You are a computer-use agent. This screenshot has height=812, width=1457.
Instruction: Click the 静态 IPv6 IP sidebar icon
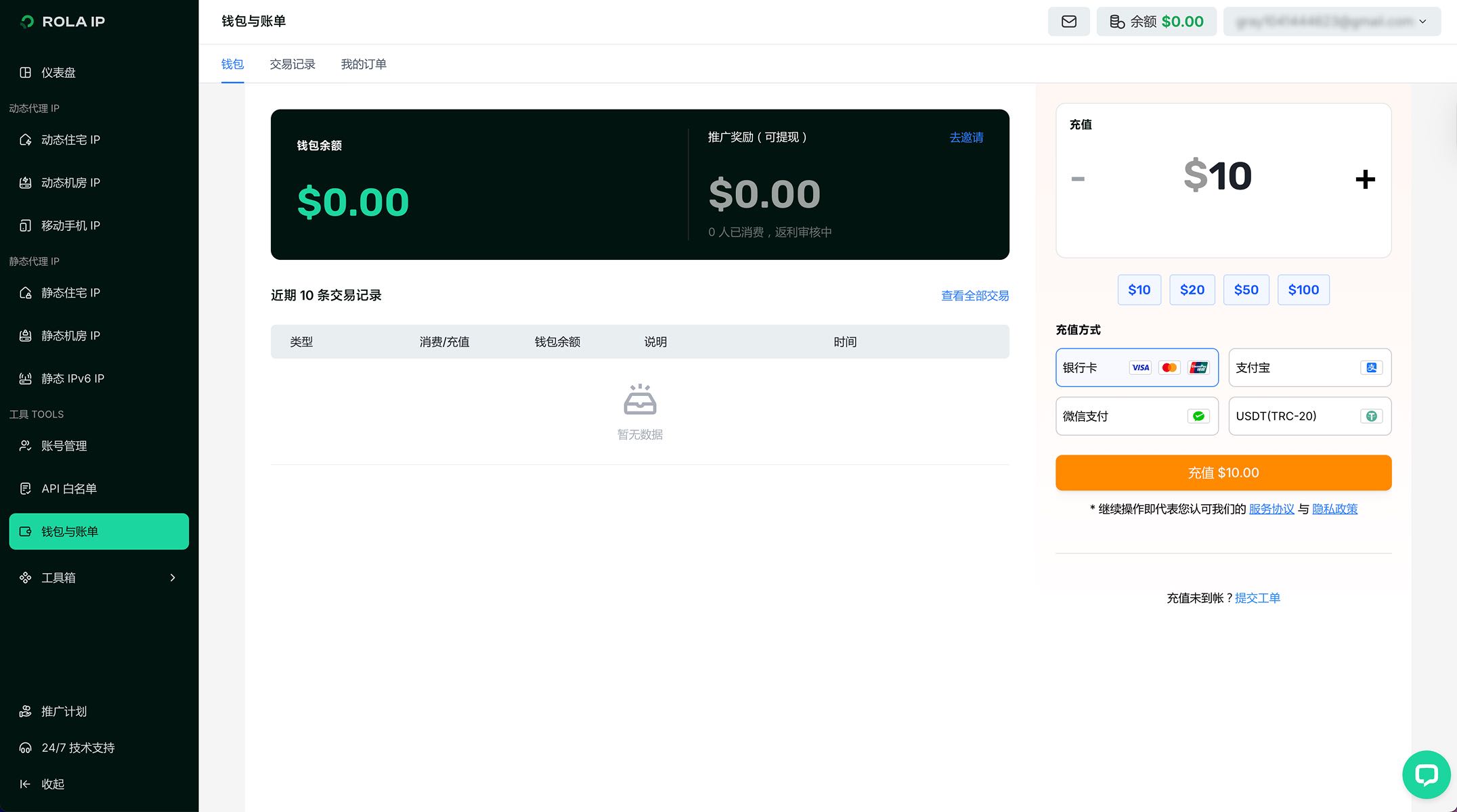(x=25, y=378)
